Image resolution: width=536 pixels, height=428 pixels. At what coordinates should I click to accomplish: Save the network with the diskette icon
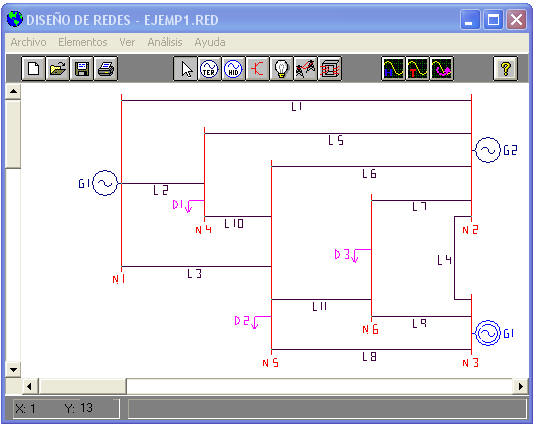click(82, 69)
